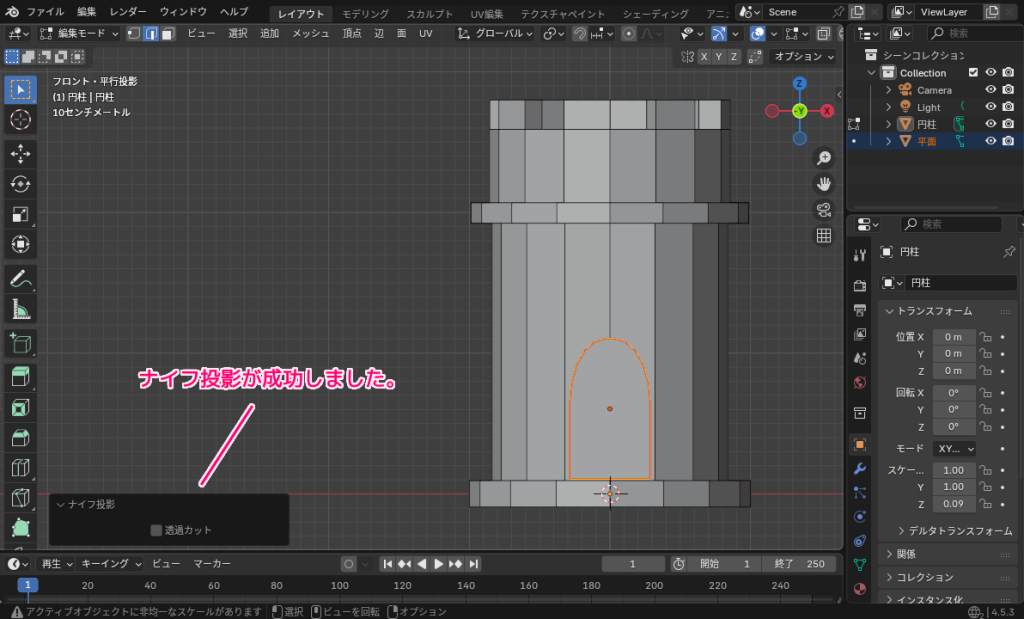Hide the 円柱 object with its eye toggle

click(991, 124)
